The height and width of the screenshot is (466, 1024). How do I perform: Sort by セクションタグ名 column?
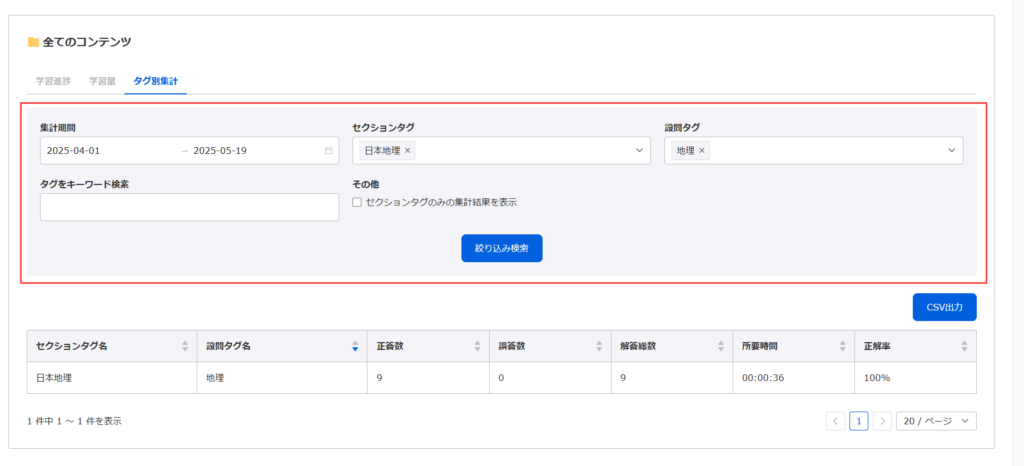(185, 346)
